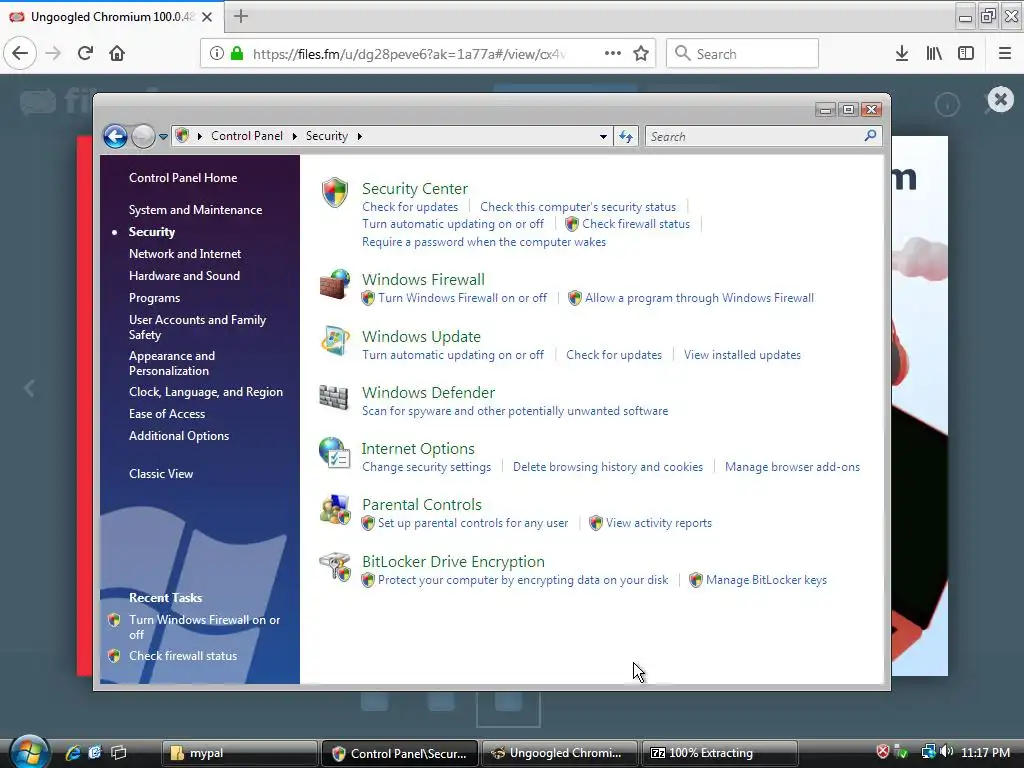Screen dimensions: 1024x768
Task: Click Require a password when computer wakes
Action: (484, 242)
